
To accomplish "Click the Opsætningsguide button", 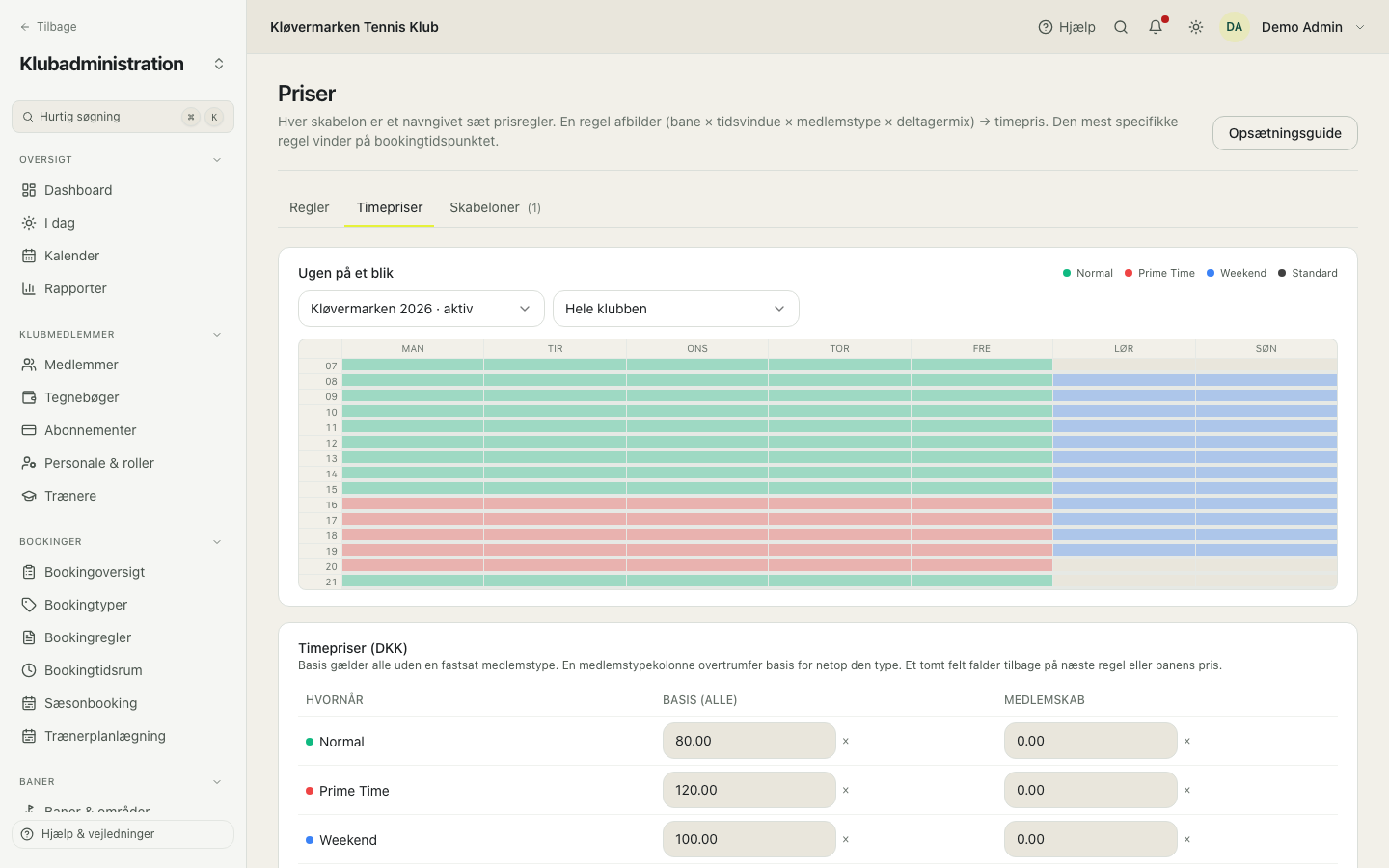I will coord(1285,133).
